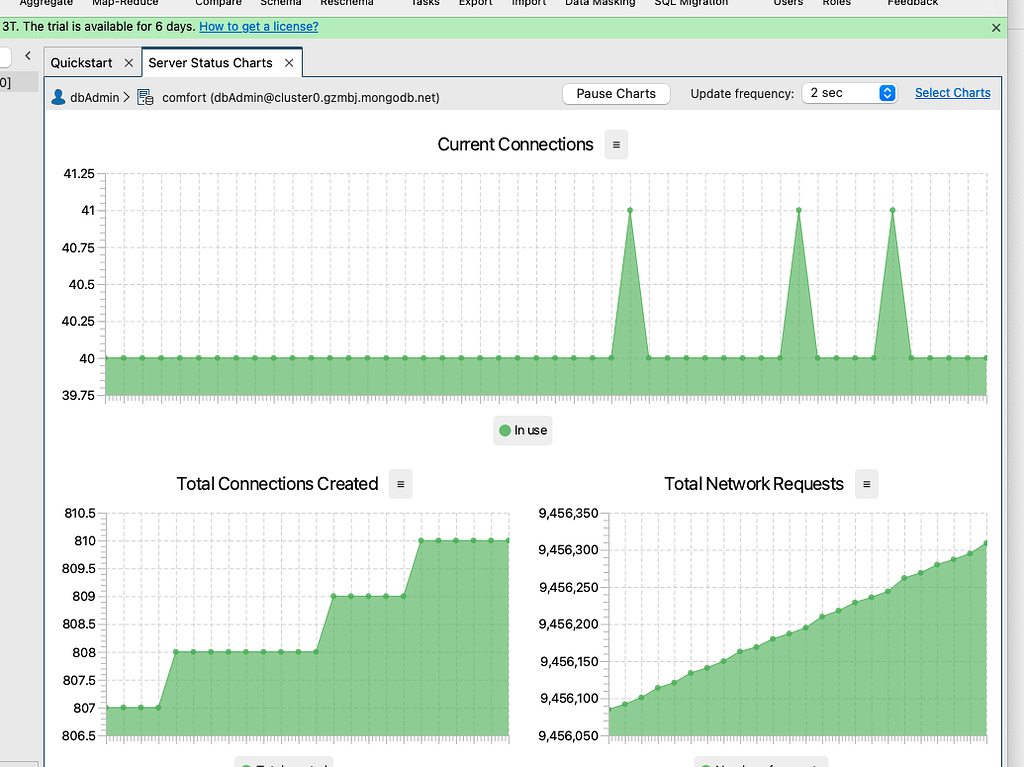Click the Select Charts link

click(952, 93)
